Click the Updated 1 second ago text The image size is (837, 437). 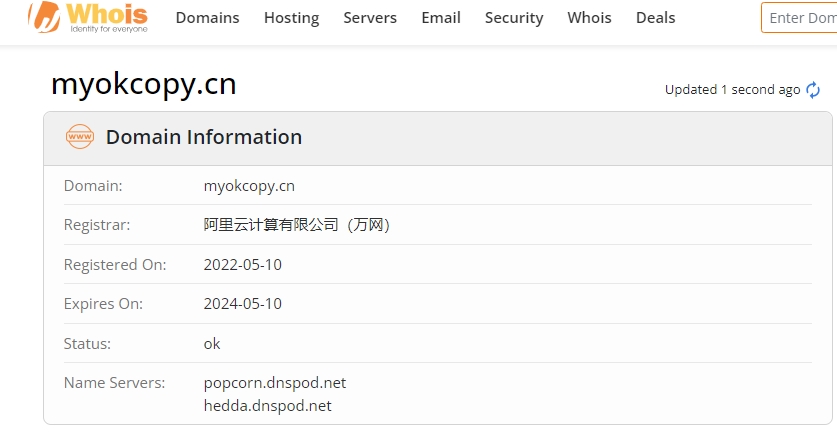732,90
